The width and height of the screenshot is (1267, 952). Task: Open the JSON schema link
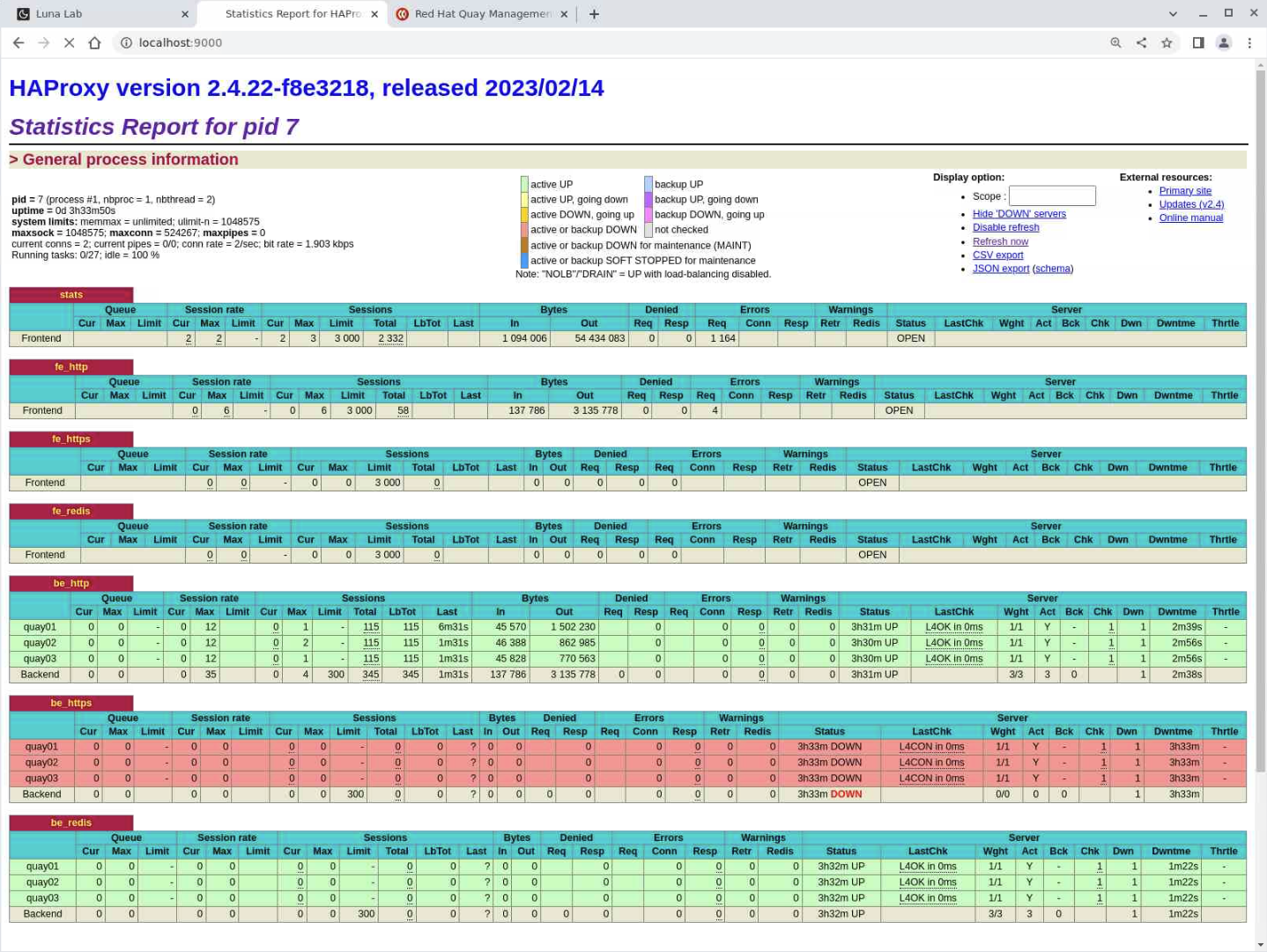click(x=1053, y=269)
